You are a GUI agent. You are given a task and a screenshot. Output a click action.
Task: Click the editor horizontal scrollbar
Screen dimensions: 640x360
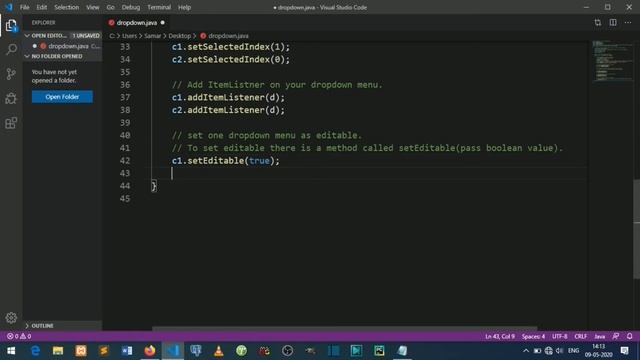(344, 328)
